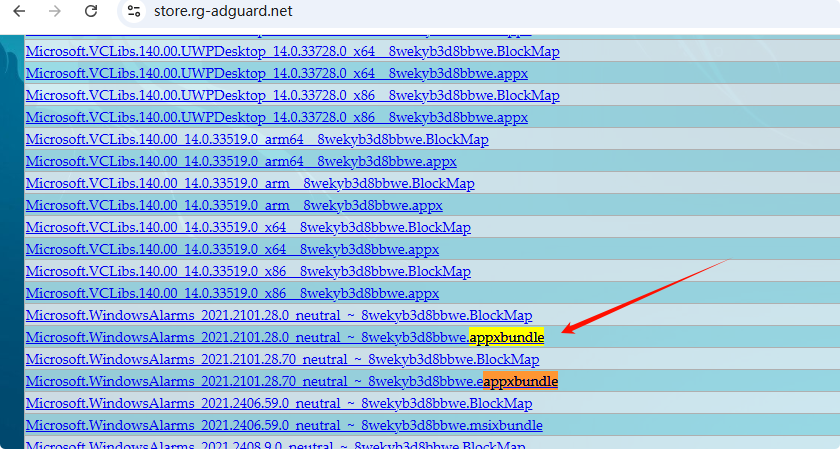Download WindowsAlarms 2021.2406.59.0 msixbundle file
Image resolution: width=840 pixels, height=449 pixels.
[x=284, y=425]
